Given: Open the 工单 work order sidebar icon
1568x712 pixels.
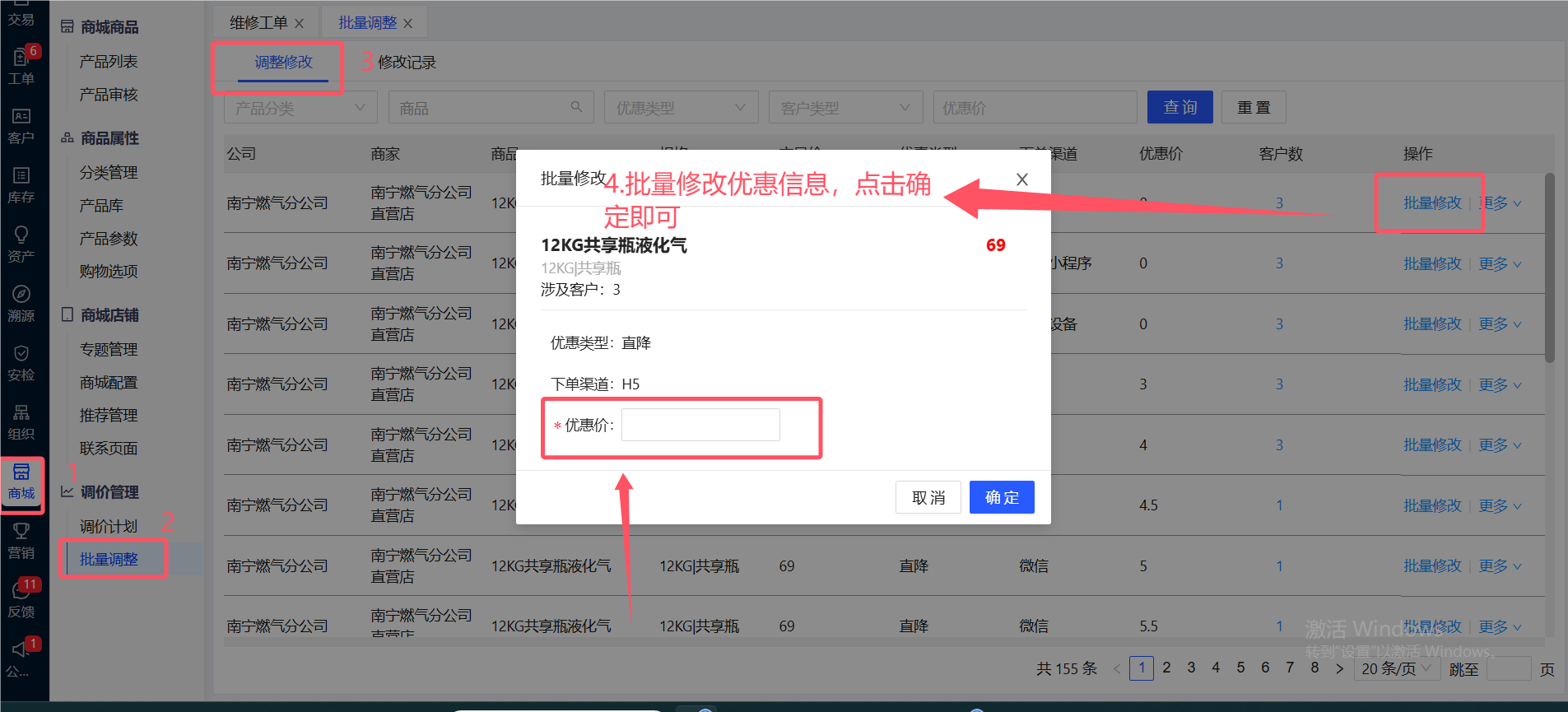Looking at the screenshot, I should point(21,66).
